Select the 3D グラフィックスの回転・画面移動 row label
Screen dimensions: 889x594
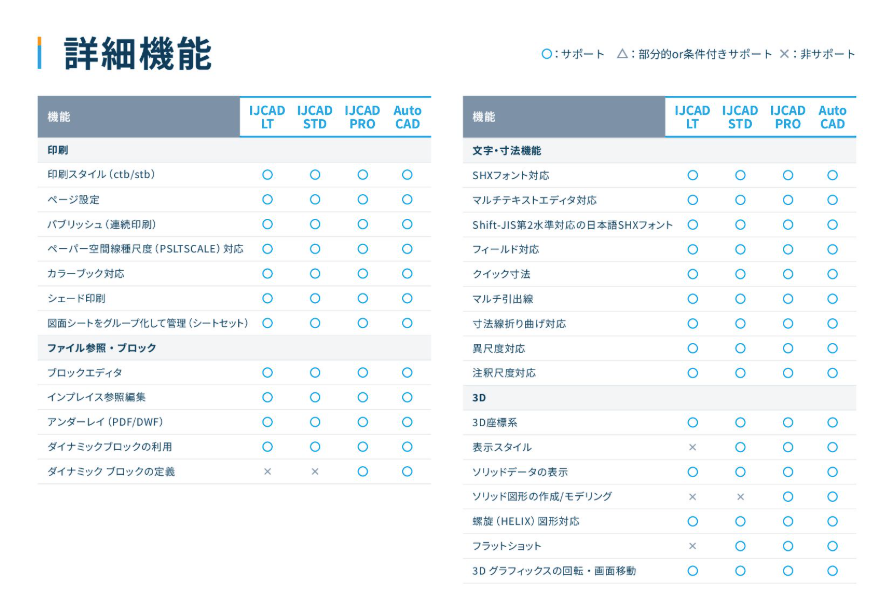(x=554, y=571)
